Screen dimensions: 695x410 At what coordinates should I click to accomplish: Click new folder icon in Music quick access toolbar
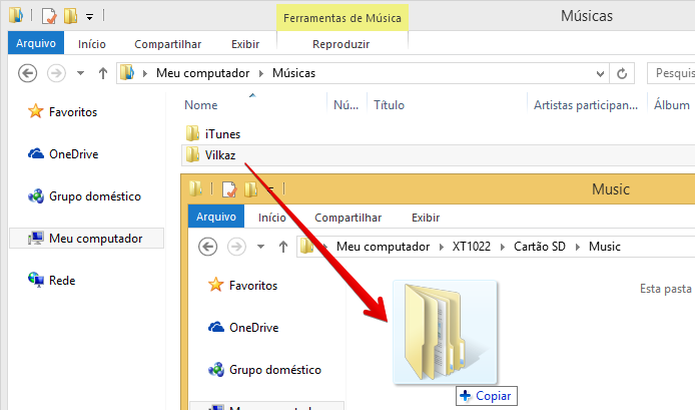(x=250, y=190)
